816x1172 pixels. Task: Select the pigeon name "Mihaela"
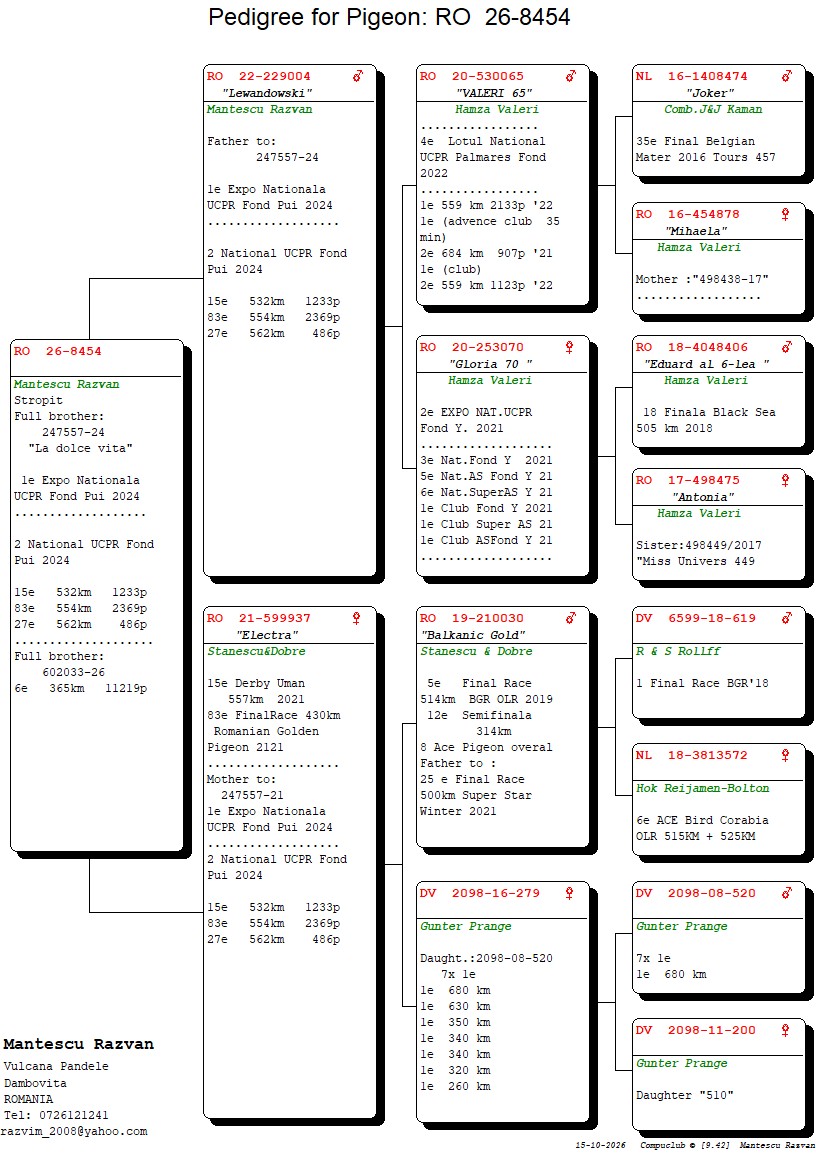click(x=696, y=231)
